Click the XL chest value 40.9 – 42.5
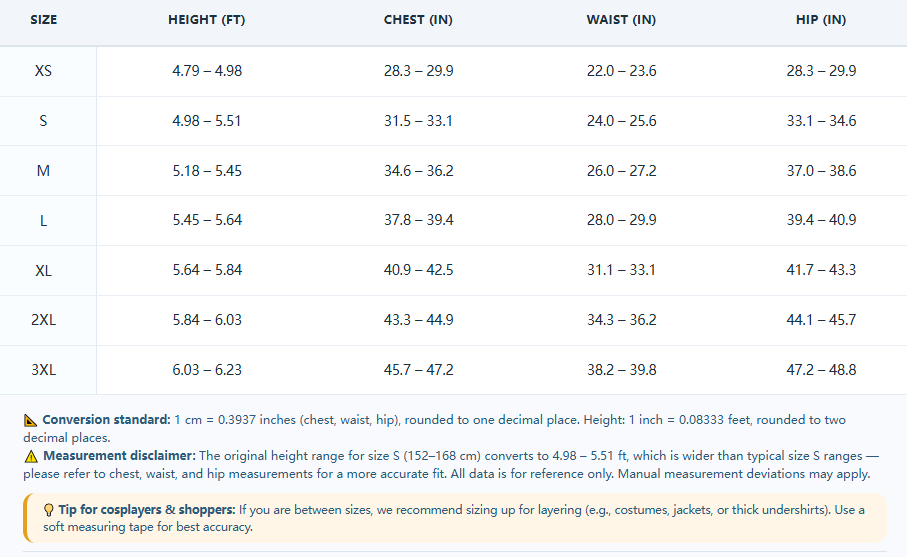The width and height of the screenshot is (907, 557). 418,270
